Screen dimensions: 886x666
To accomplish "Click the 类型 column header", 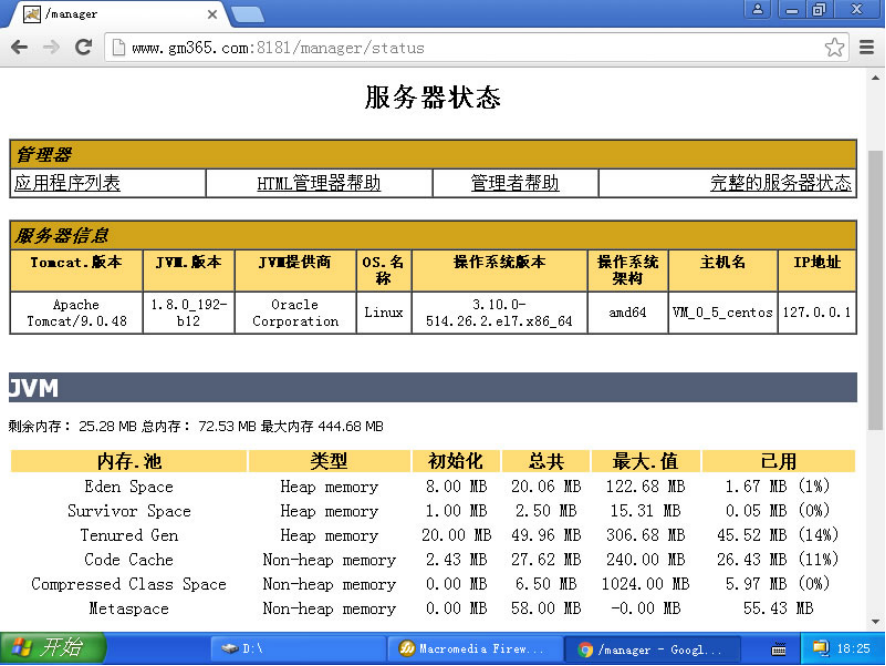I will (329, 462).
